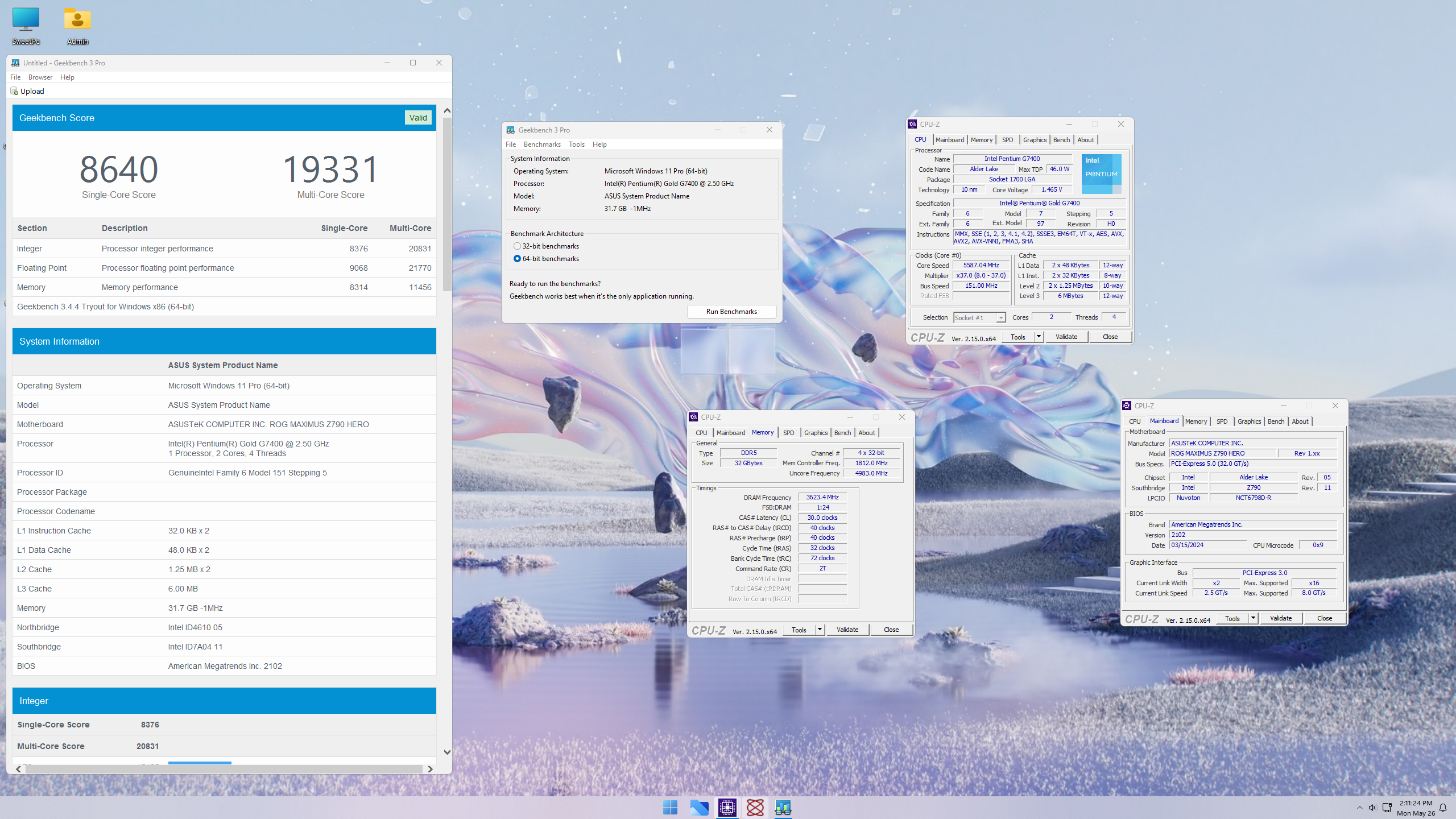Viewport: 1456px width, 819px height.
Task: Open File menu in Geekbench results window
Action: [15, 77]
